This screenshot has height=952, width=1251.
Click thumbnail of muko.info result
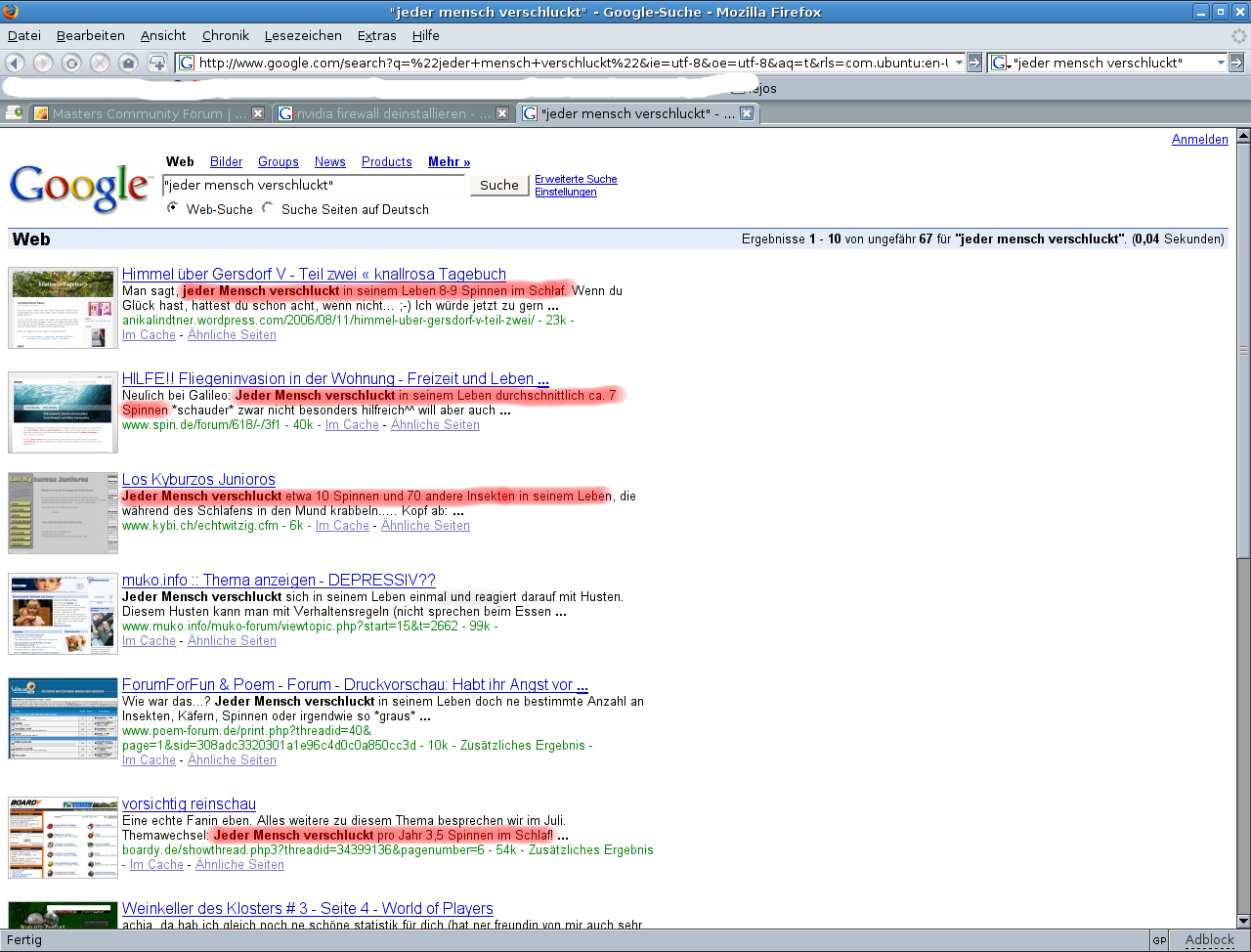tap(63, 614)
